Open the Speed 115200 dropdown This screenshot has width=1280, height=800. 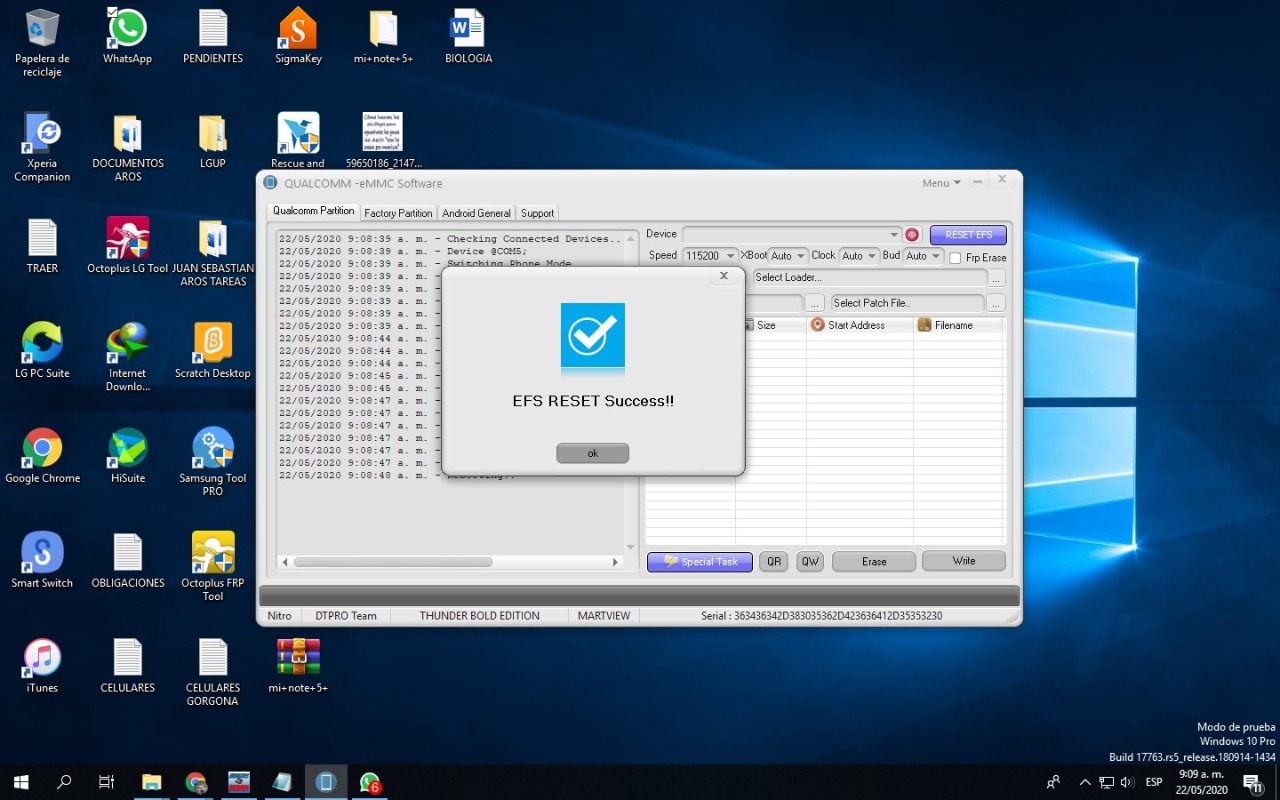pyautogui.click(x=710, y=256)
